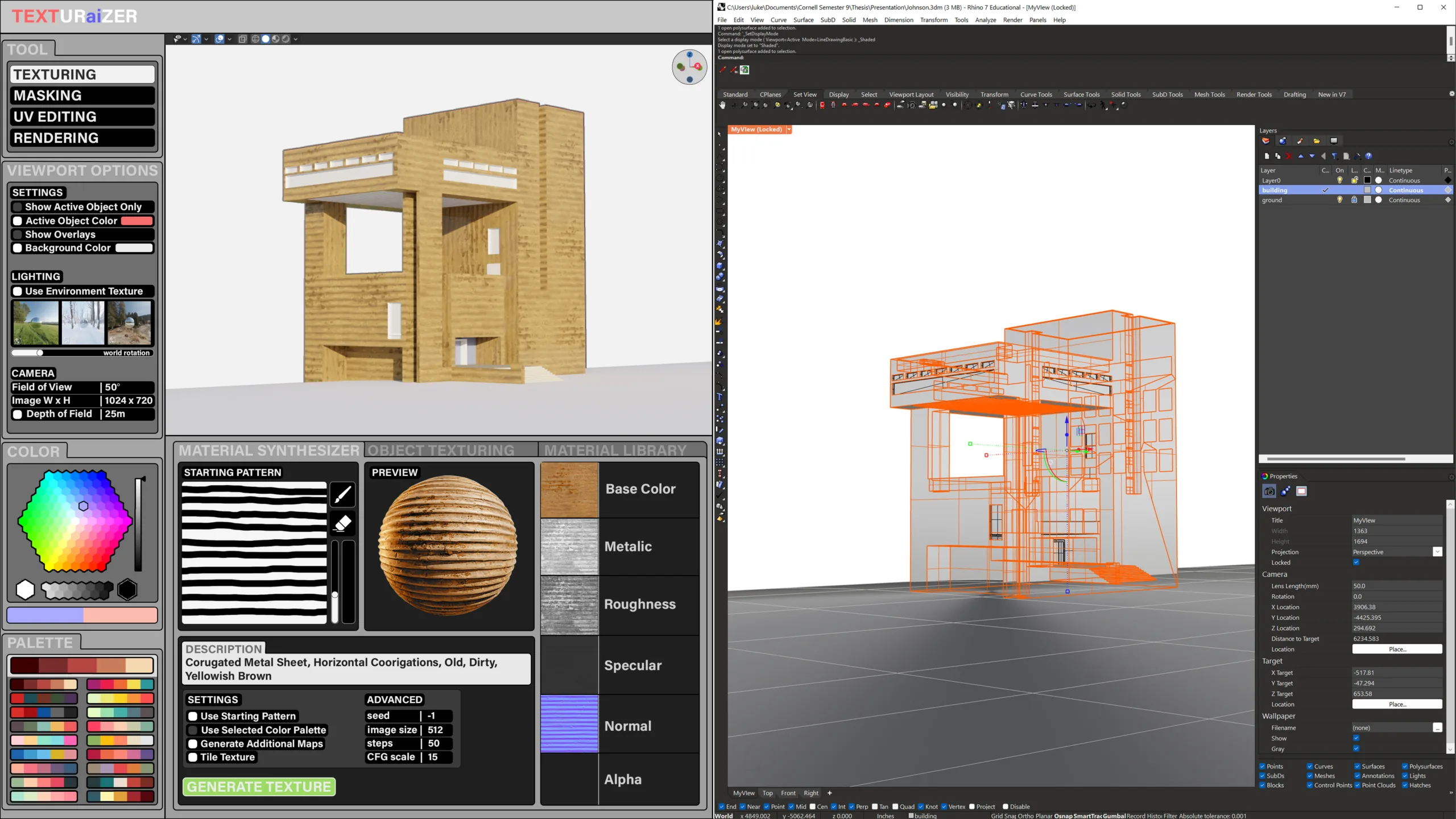Enable Use Starting Pattern checkbox
1456x819 pixels.
coord(193,716)
